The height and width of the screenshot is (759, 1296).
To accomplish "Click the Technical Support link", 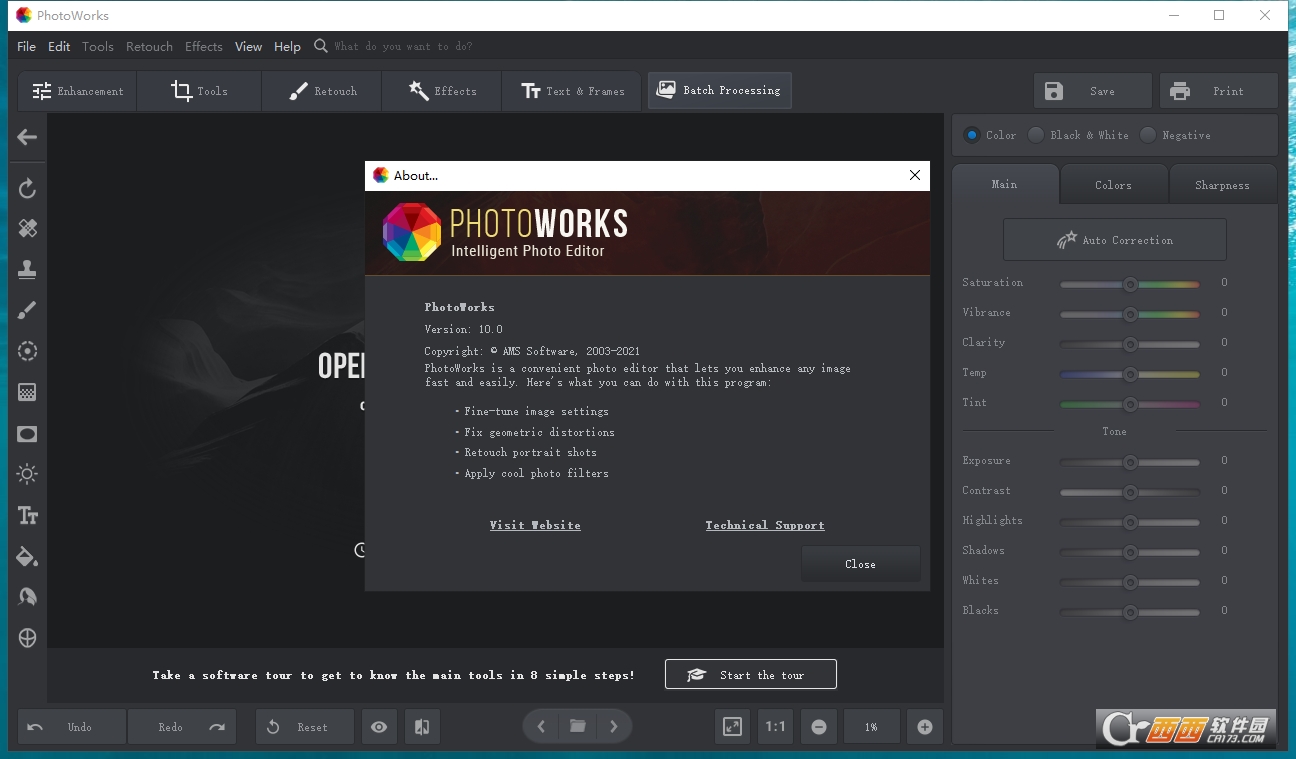I will click(765, 525).
